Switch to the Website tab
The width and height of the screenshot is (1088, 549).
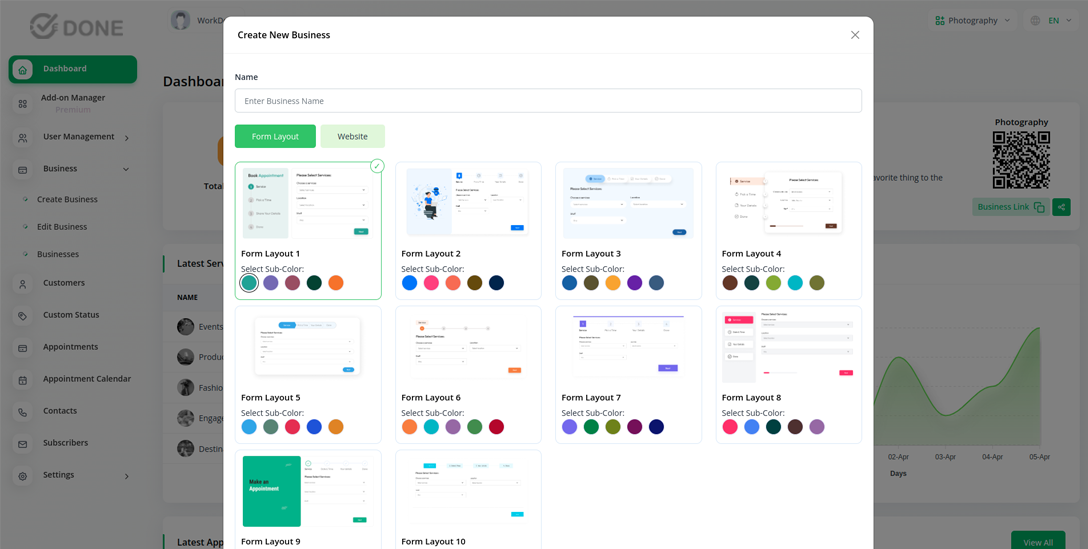[352, 137]
